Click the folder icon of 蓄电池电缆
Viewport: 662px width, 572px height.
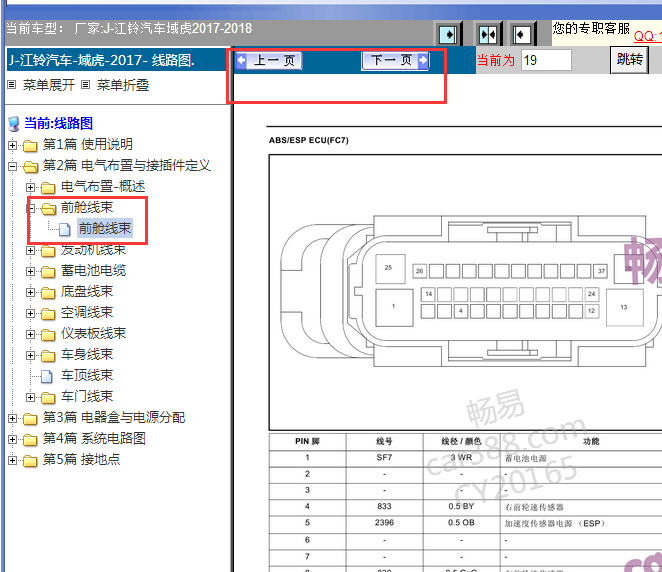tap(48, 271)
